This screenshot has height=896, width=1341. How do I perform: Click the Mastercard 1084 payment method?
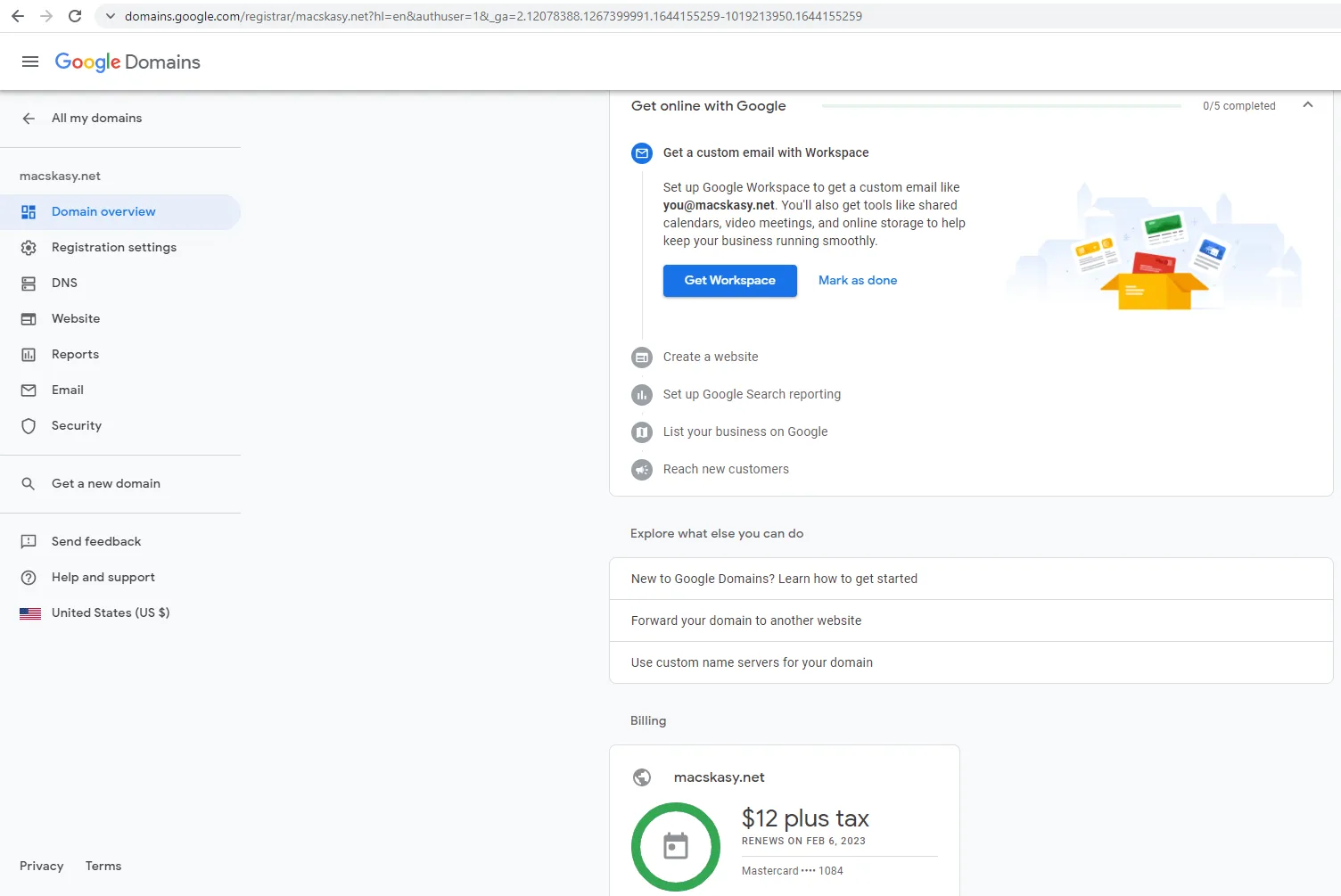(x=792, y=871)
